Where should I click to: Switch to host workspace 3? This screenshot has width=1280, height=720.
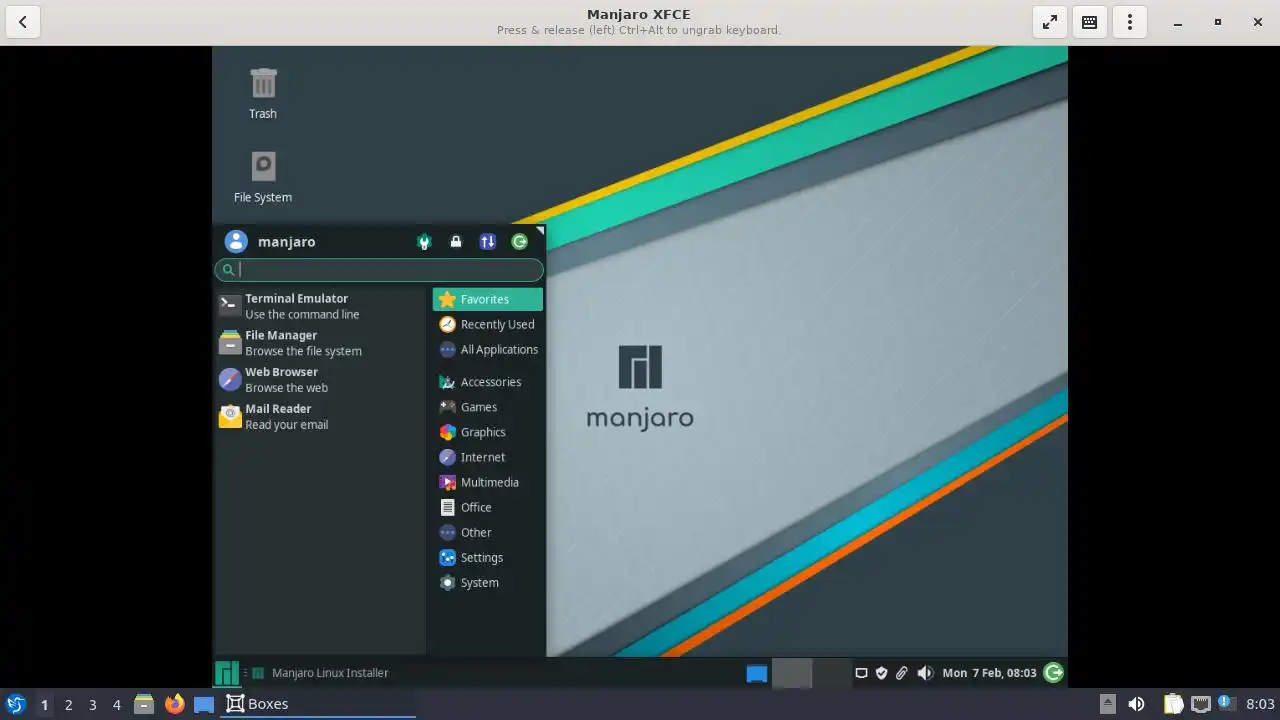click(92, 704)
